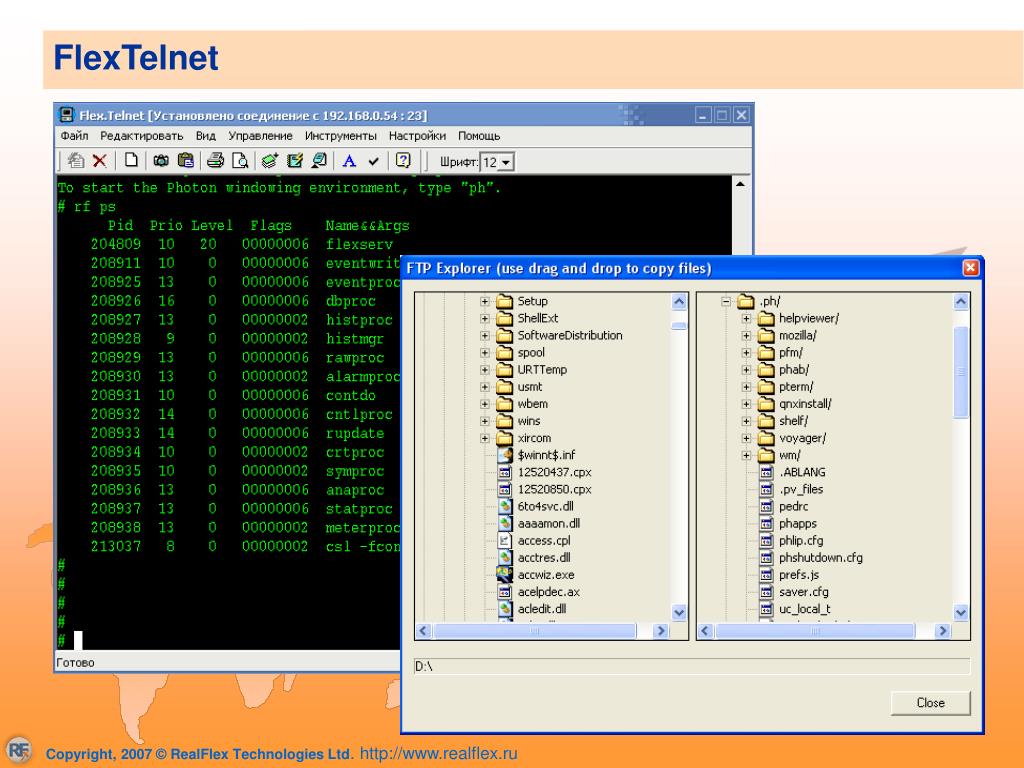The height and width of the screenshot is (768, 1024).
Task: Select the .ABLANG file icon
Action: (767, 472)
